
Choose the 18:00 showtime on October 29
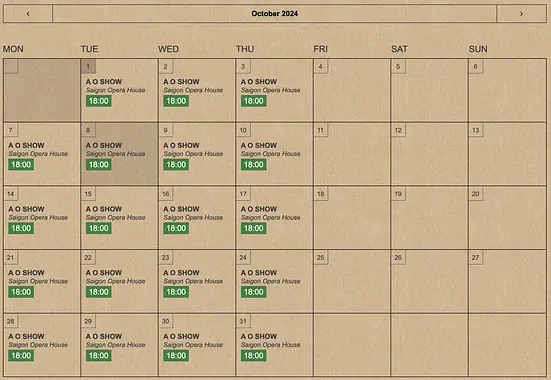click(x=99, y=355)
